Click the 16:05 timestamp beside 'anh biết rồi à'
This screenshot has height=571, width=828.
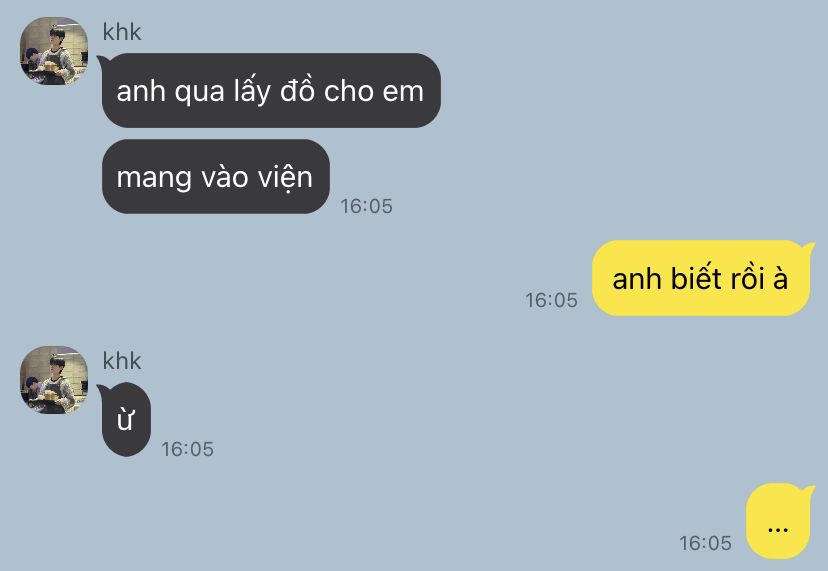551,300
